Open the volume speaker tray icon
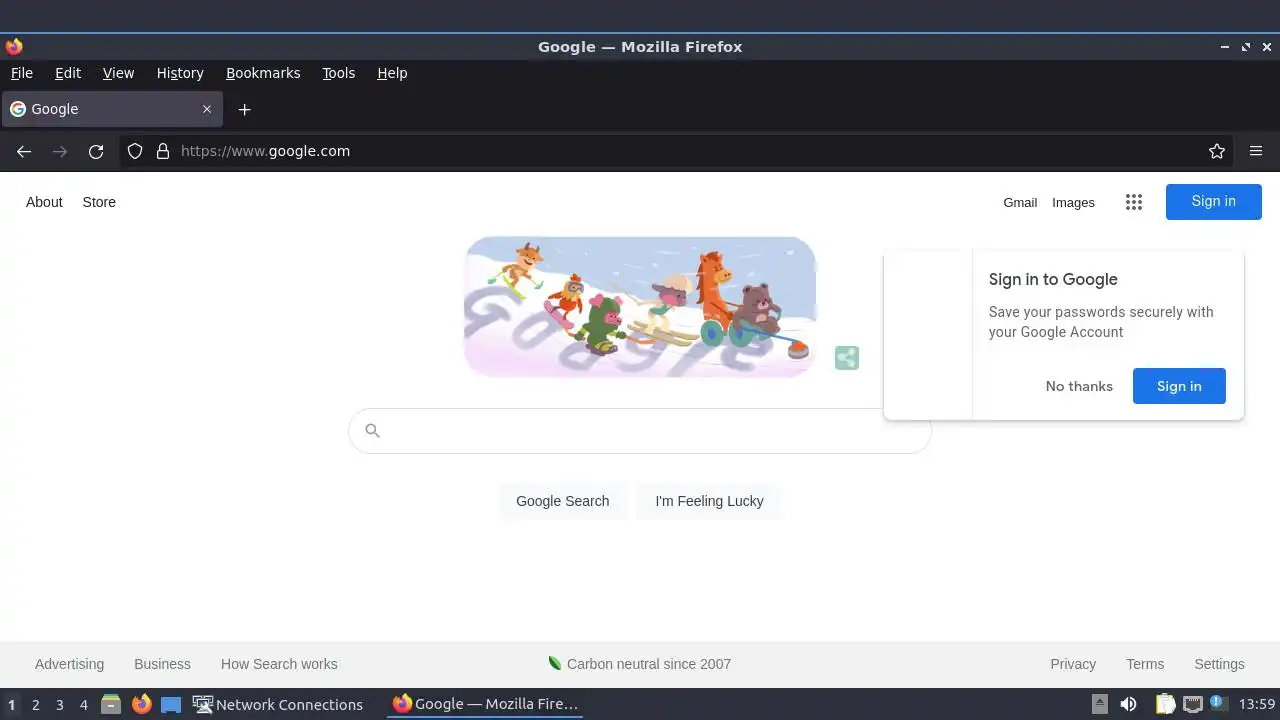Screen dimensions: 1280x720 pos(1128,705)
